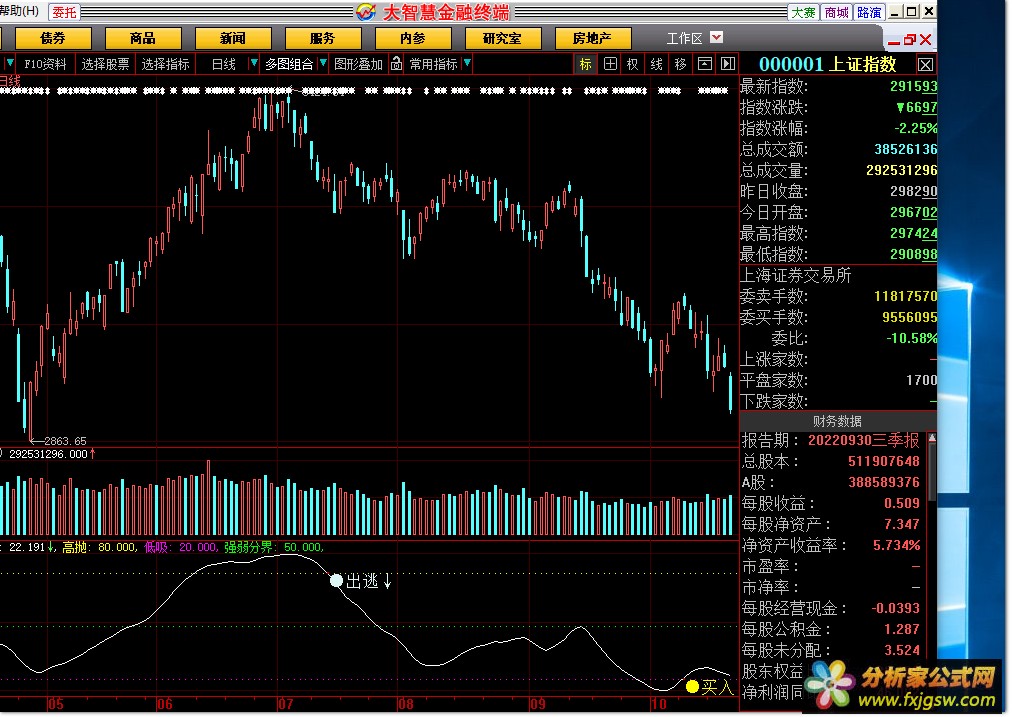Switch to the 房地产 tab

pos(592,39)
